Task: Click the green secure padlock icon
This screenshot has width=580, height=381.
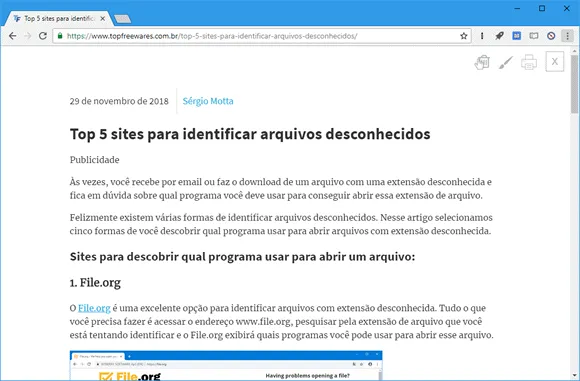Action: tap(60, 36)
